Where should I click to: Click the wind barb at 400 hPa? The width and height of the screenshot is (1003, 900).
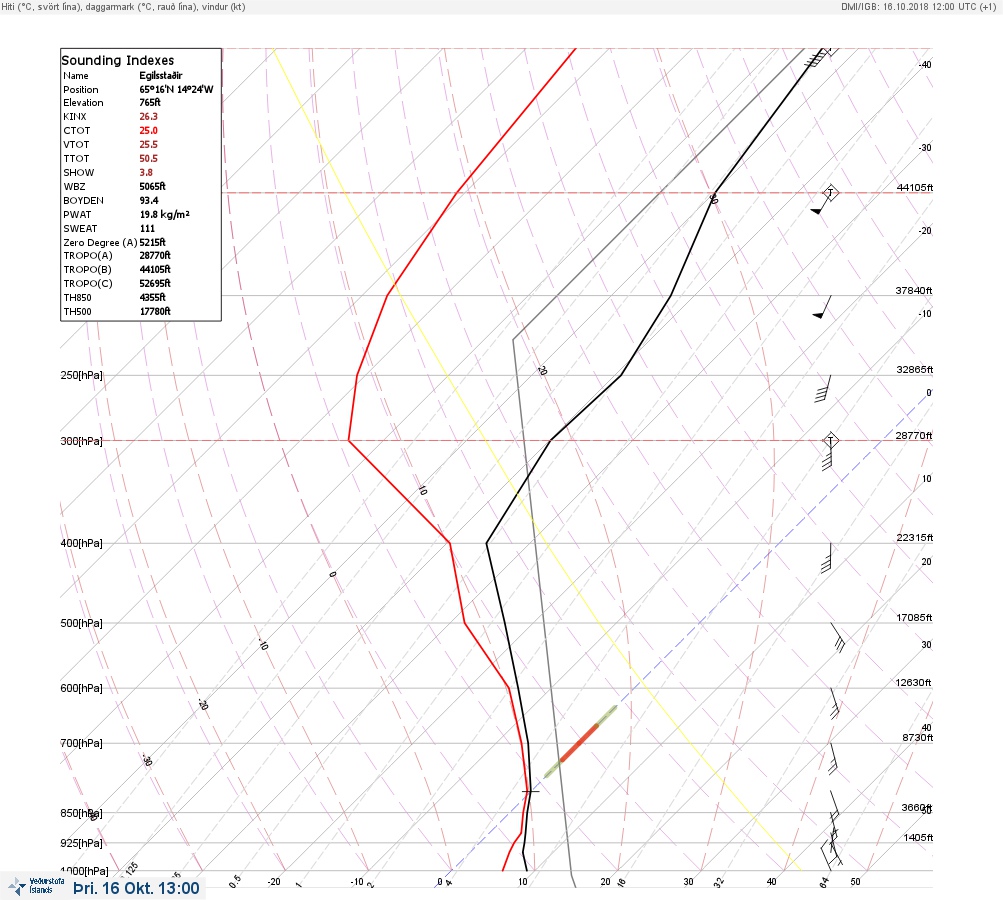click(826, 557)
